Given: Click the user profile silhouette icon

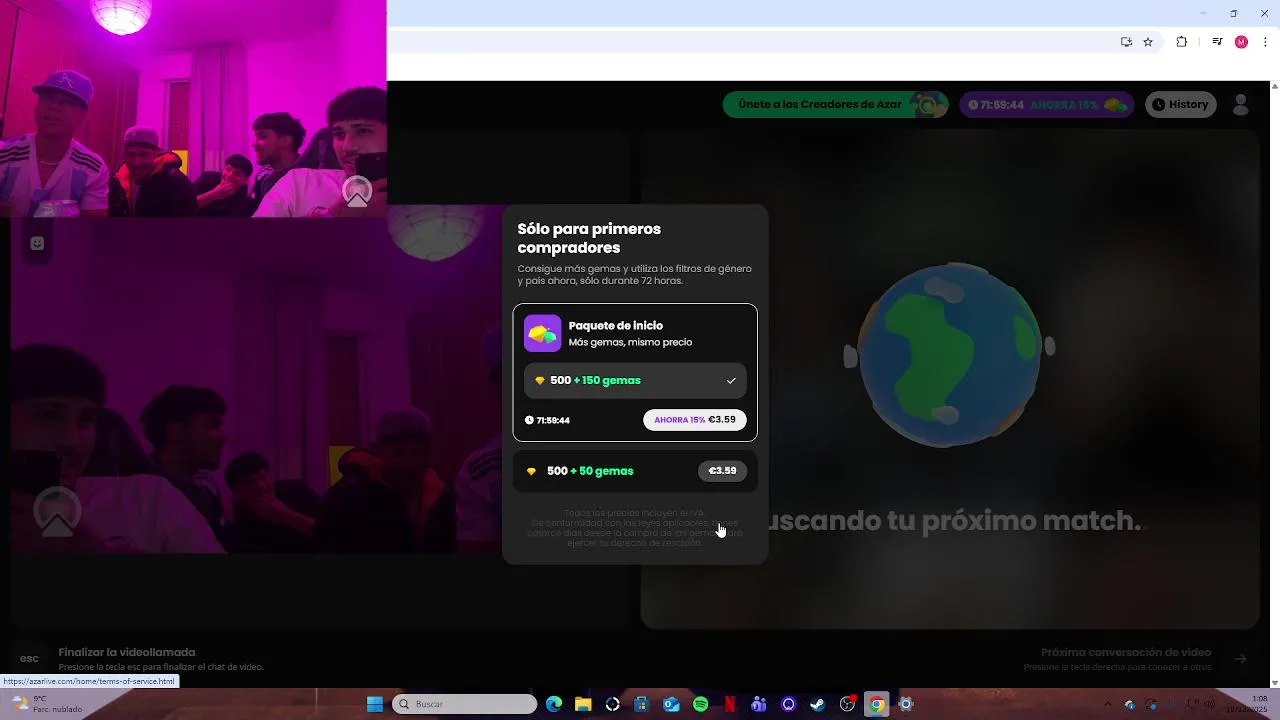Looking at the screenshot, I should 1241,104.
